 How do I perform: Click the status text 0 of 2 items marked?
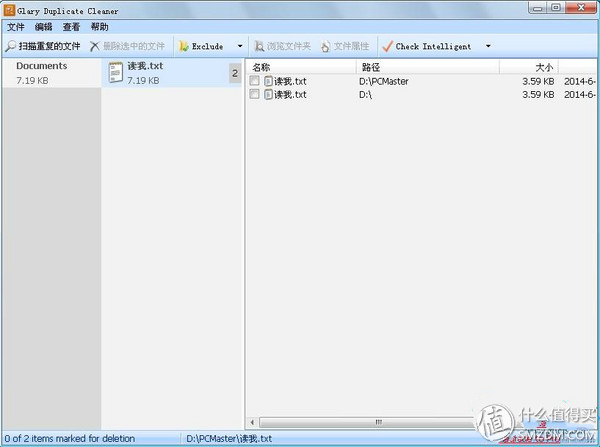coord(70,439)
